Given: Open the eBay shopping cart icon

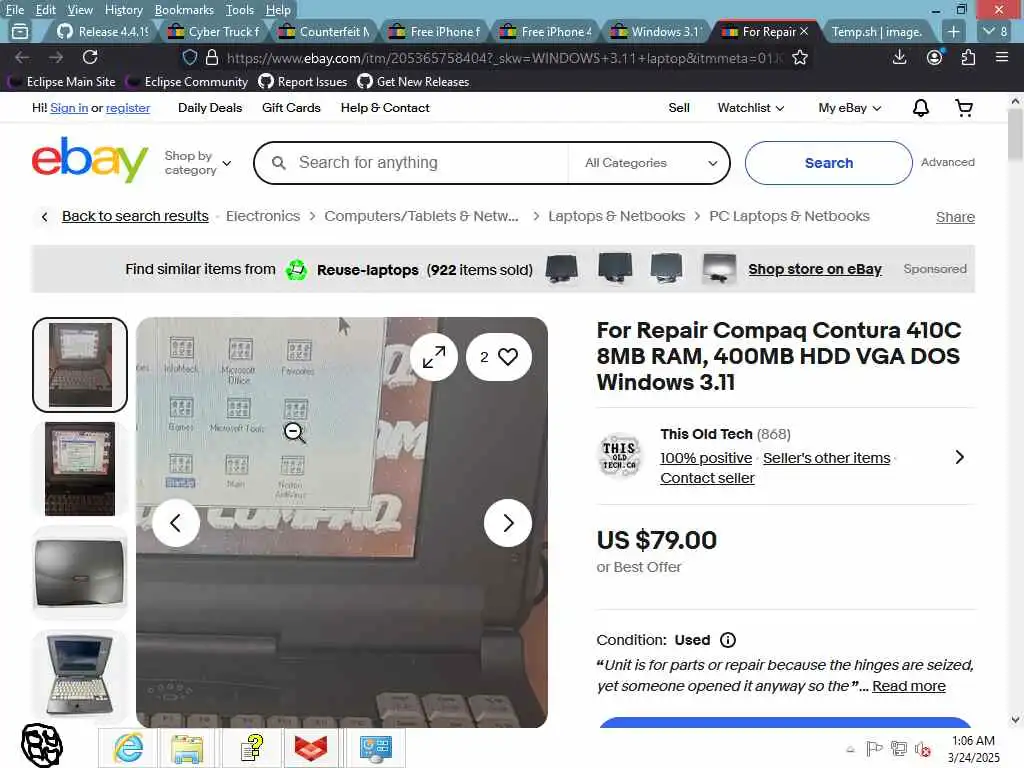Looking at the screenshot, I should (964, 108).
